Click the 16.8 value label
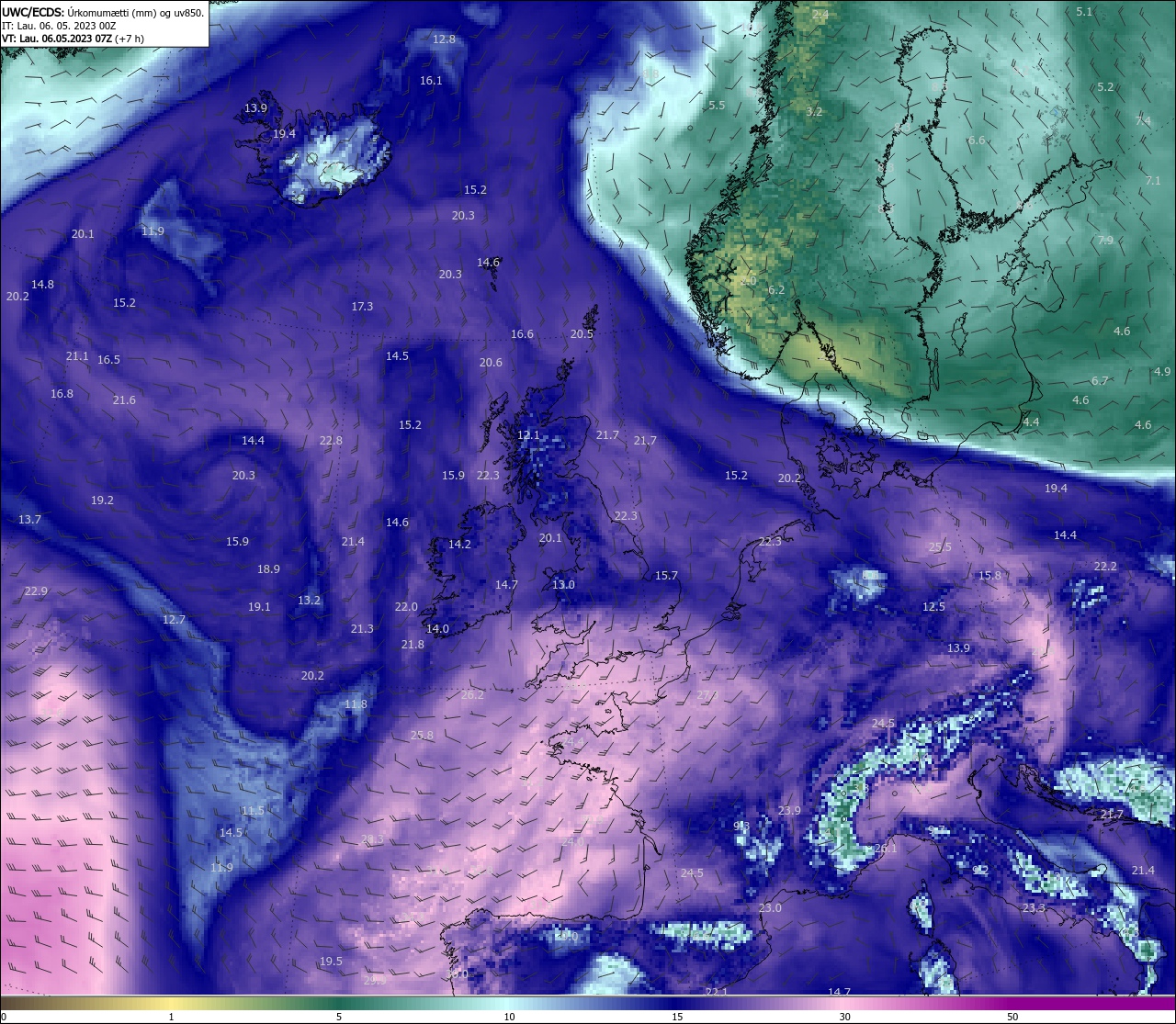 [x=62, y=393]
